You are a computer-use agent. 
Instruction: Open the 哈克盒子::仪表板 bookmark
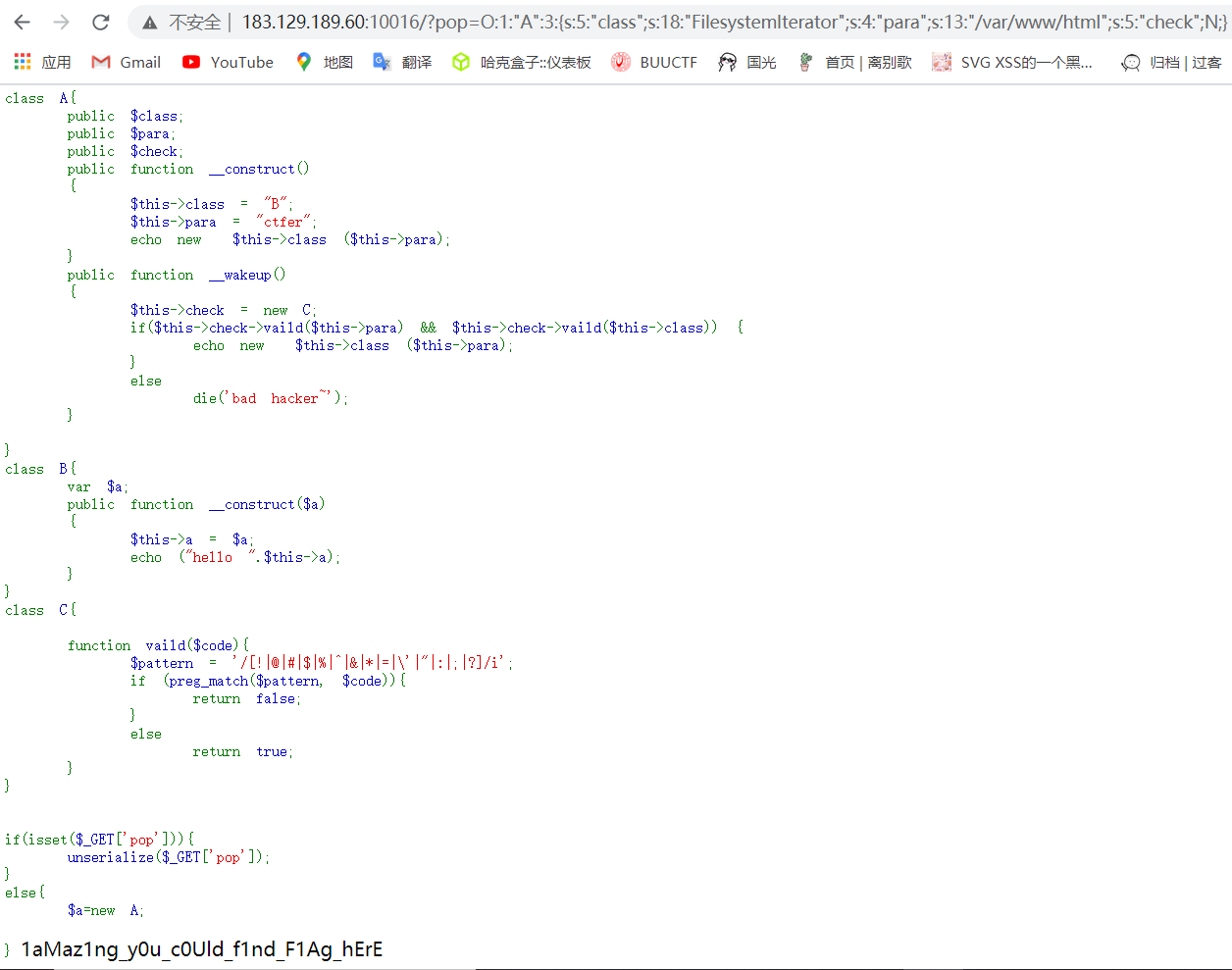532,61
